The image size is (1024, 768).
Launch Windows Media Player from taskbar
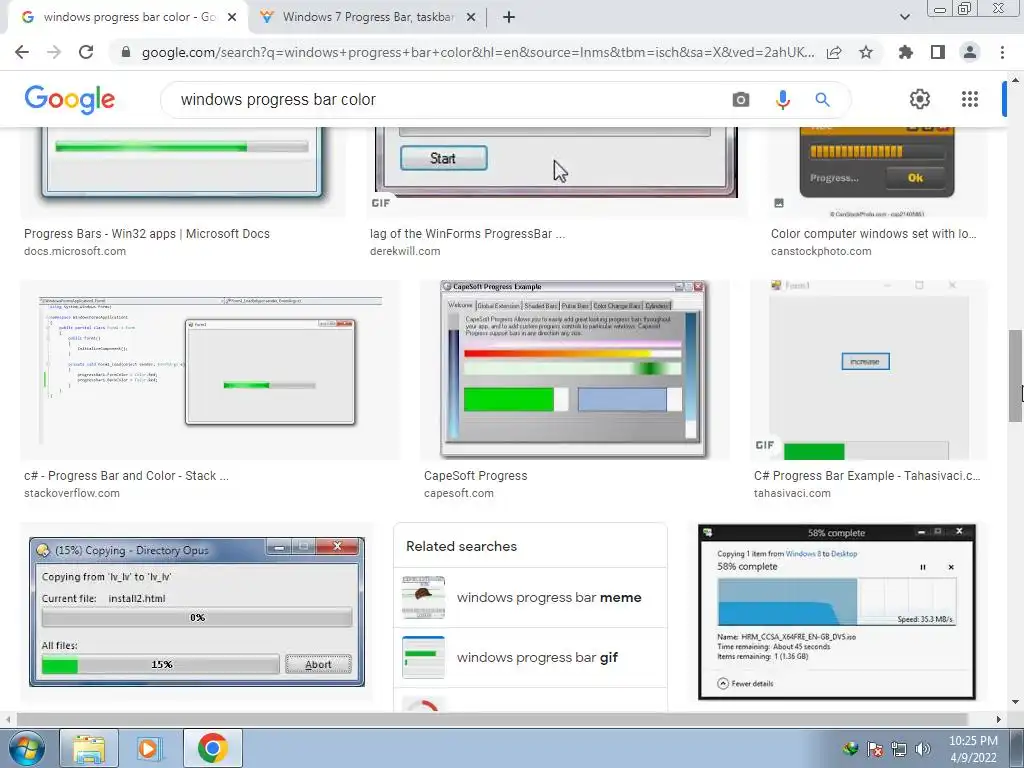[x=150, y=748]
